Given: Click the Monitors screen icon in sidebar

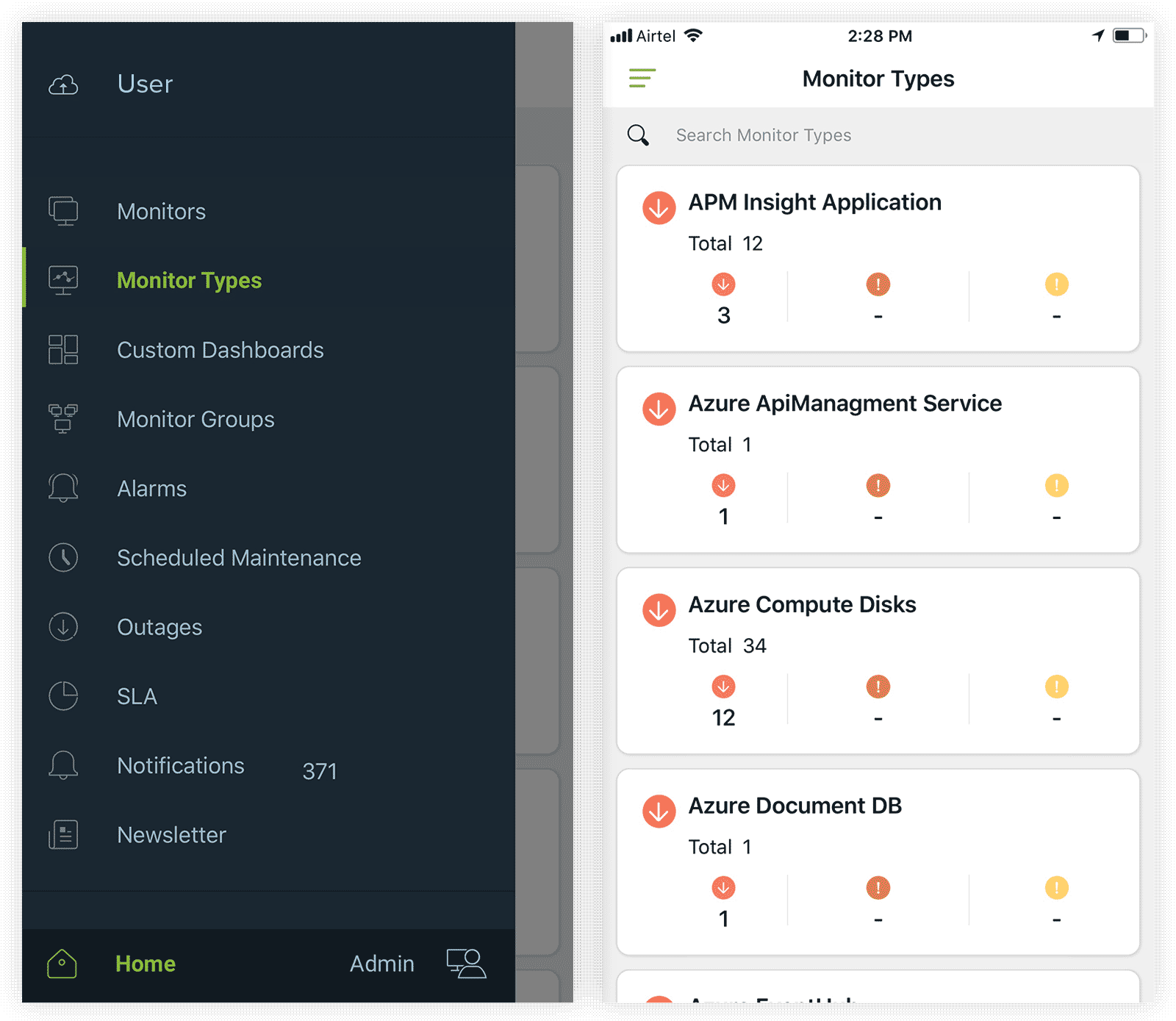Looking at the screenshot, I should coord(63,211).
